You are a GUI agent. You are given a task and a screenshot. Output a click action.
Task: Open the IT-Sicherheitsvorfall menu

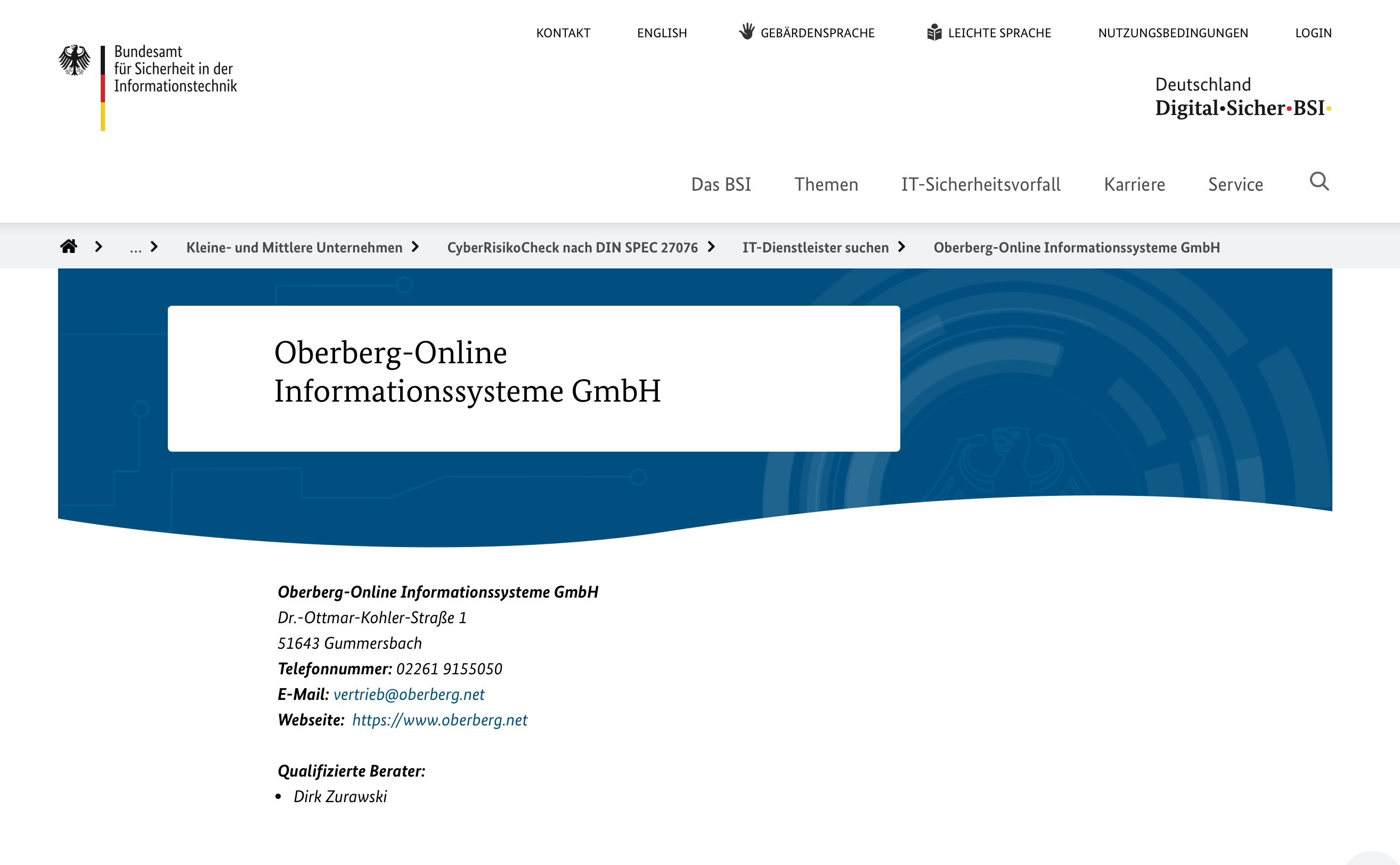(x=981, y=184)
